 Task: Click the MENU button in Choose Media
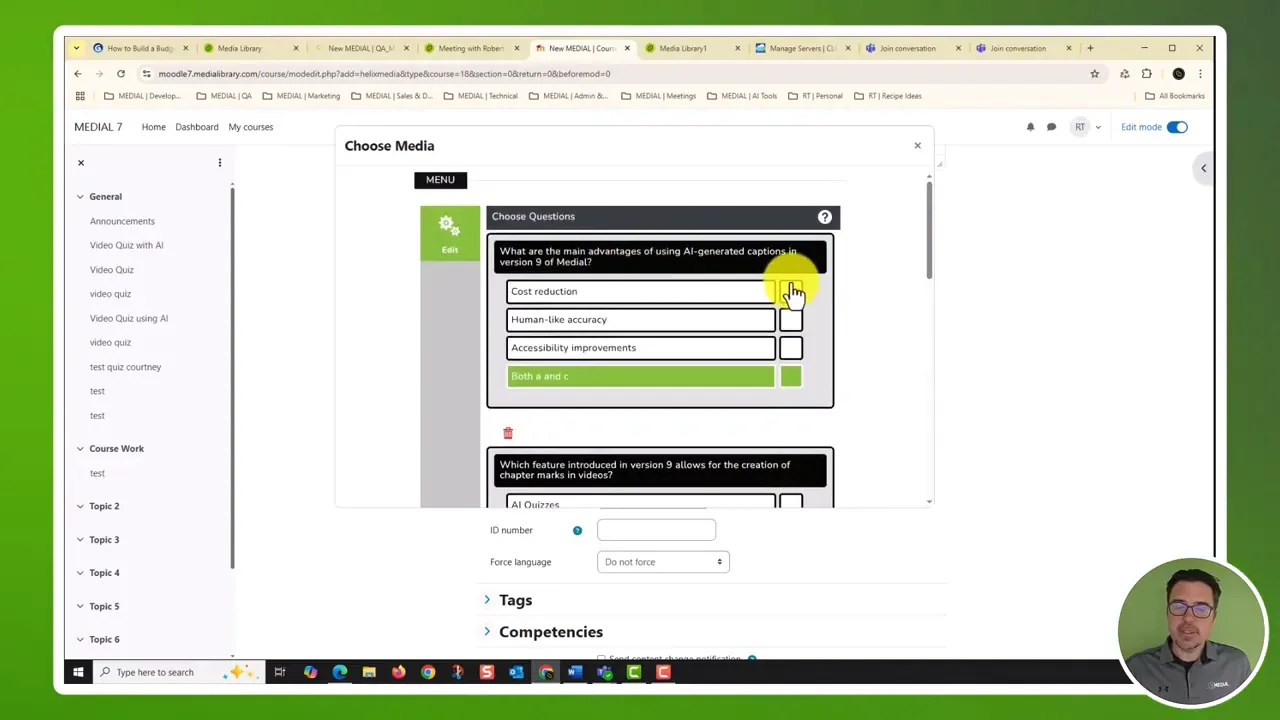(x=440, y=180)
